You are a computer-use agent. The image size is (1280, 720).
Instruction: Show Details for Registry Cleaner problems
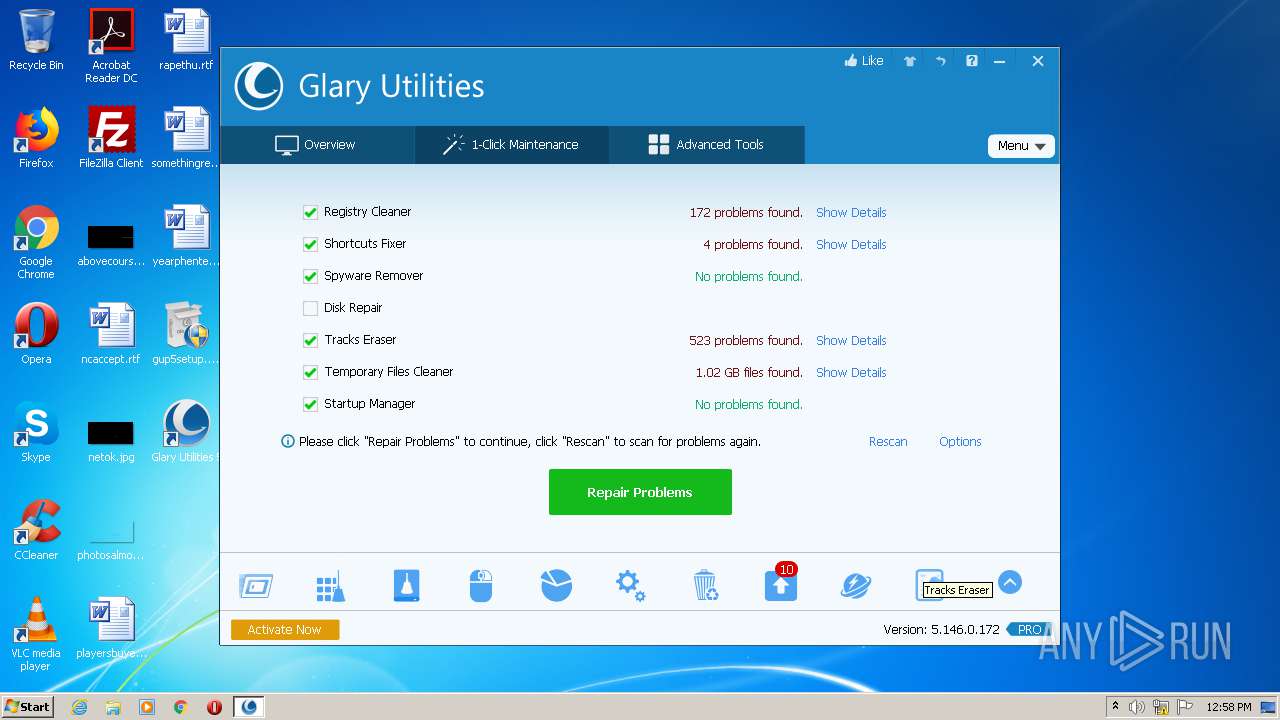[x=851, y=212]
